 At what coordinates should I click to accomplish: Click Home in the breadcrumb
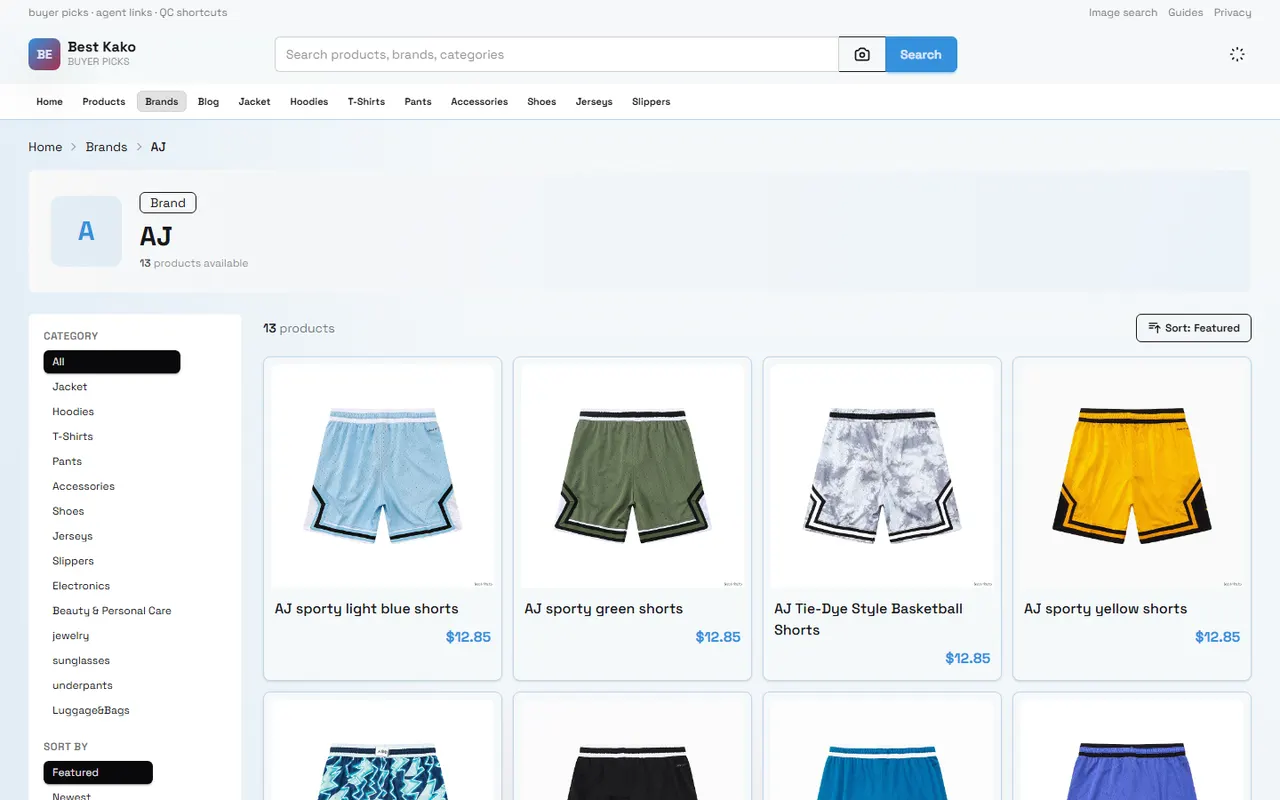coord(45,147)
